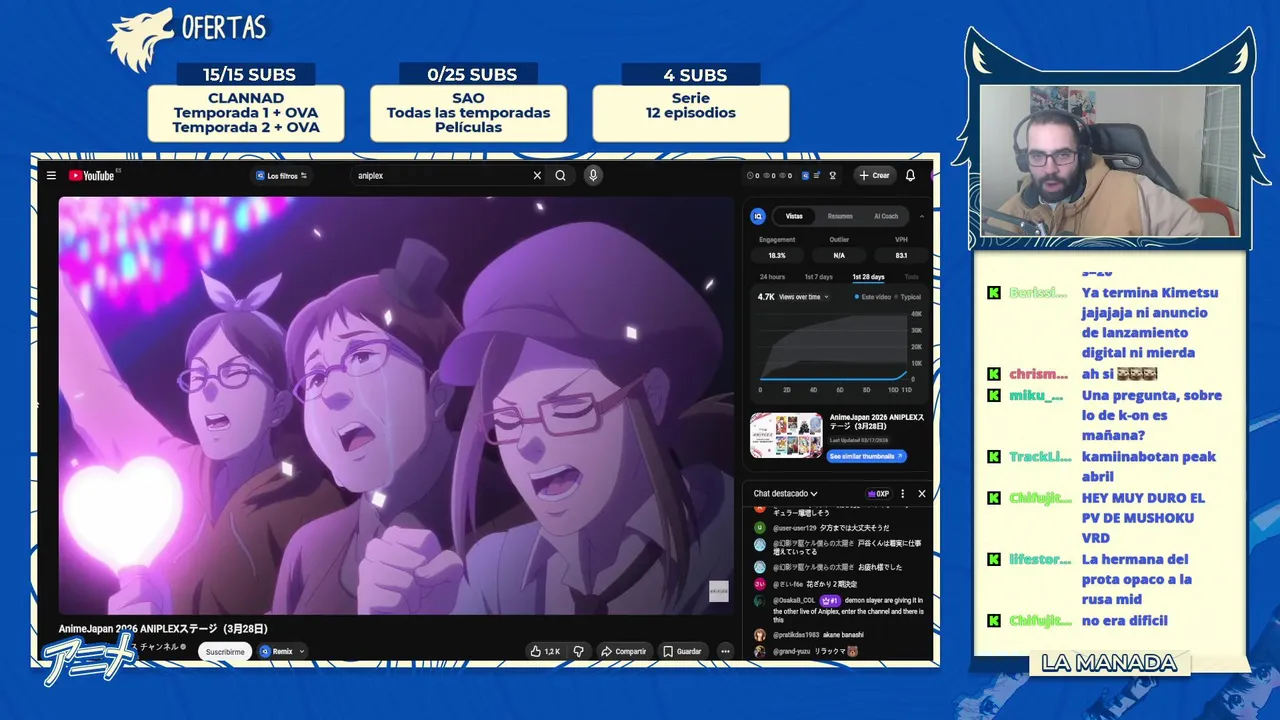Click miku_ message about k-on
Image resolution: width=1280 pixels, height=720 pixels.
click(1151, 415)
